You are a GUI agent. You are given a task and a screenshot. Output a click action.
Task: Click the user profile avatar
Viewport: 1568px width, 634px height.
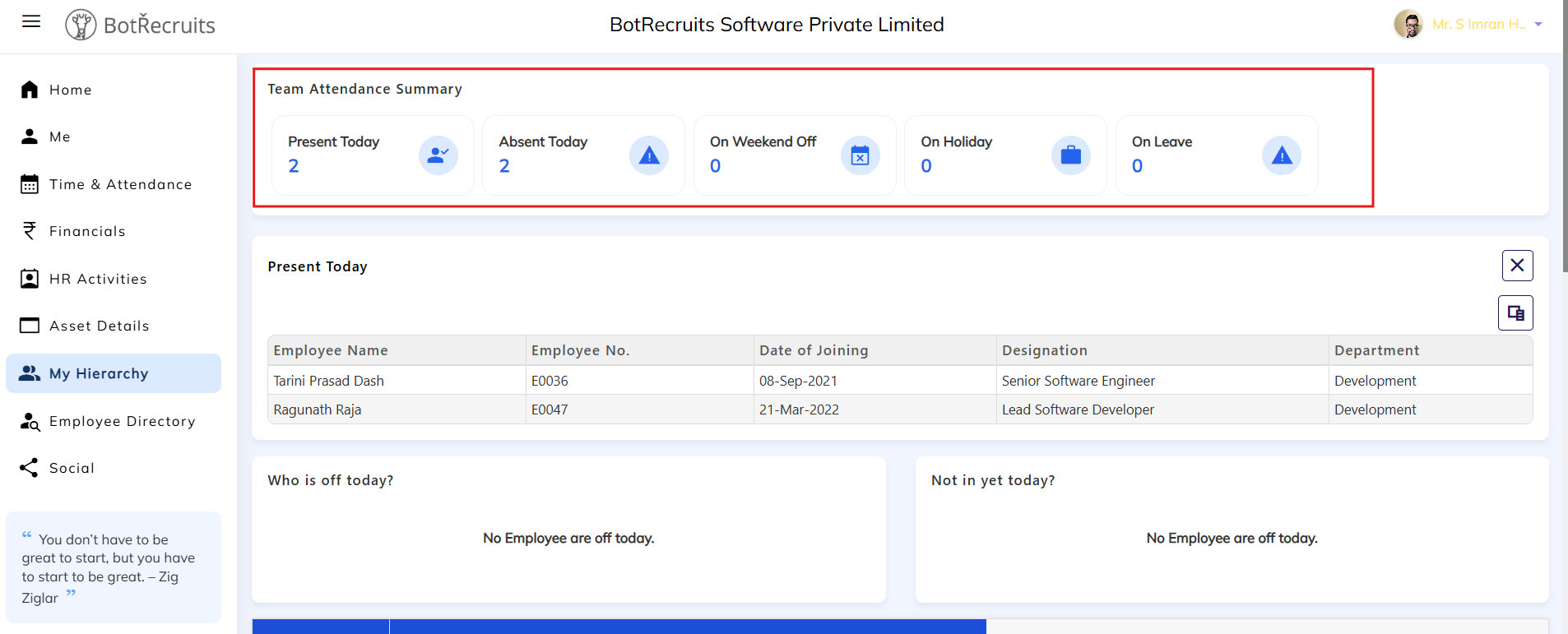1408,25
